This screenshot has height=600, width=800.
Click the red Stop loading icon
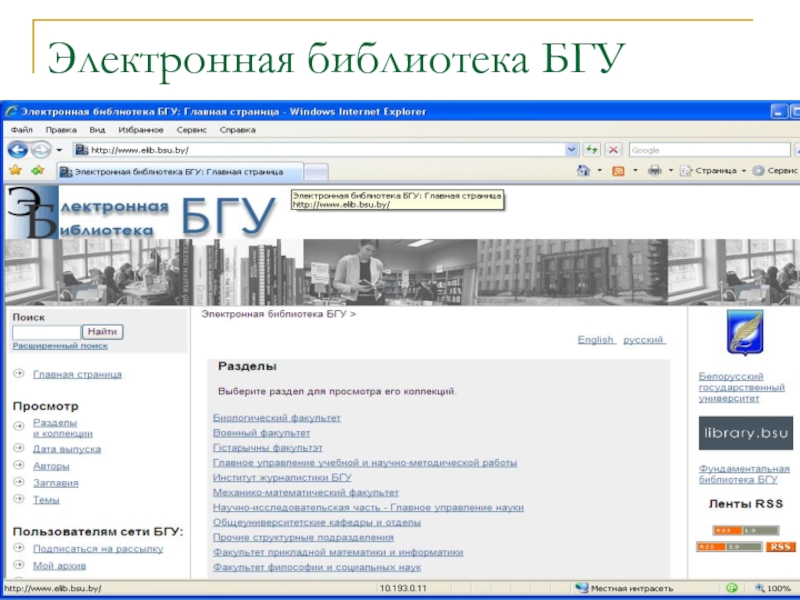[613, 149]
